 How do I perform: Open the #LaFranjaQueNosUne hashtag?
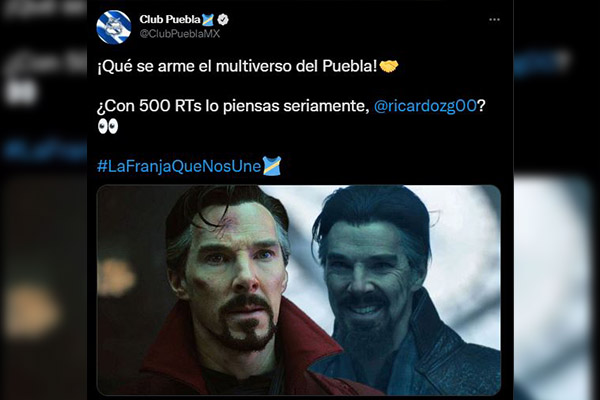[x=179, y=167]
